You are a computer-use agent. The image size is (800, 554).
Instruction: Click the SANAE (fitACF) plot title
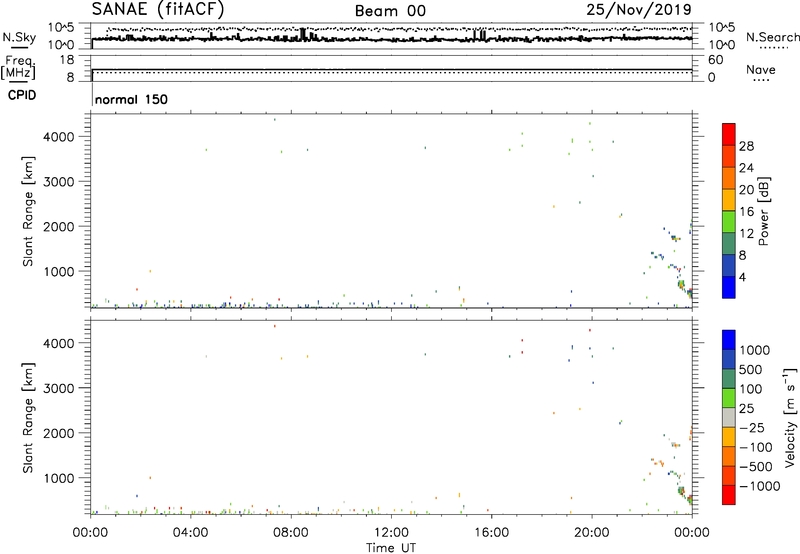158,9
